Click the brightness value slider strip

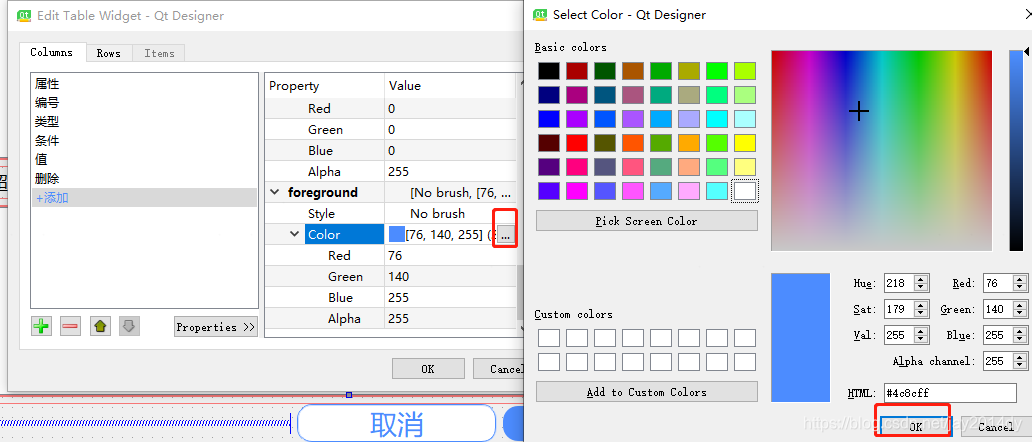(1016, 151)
